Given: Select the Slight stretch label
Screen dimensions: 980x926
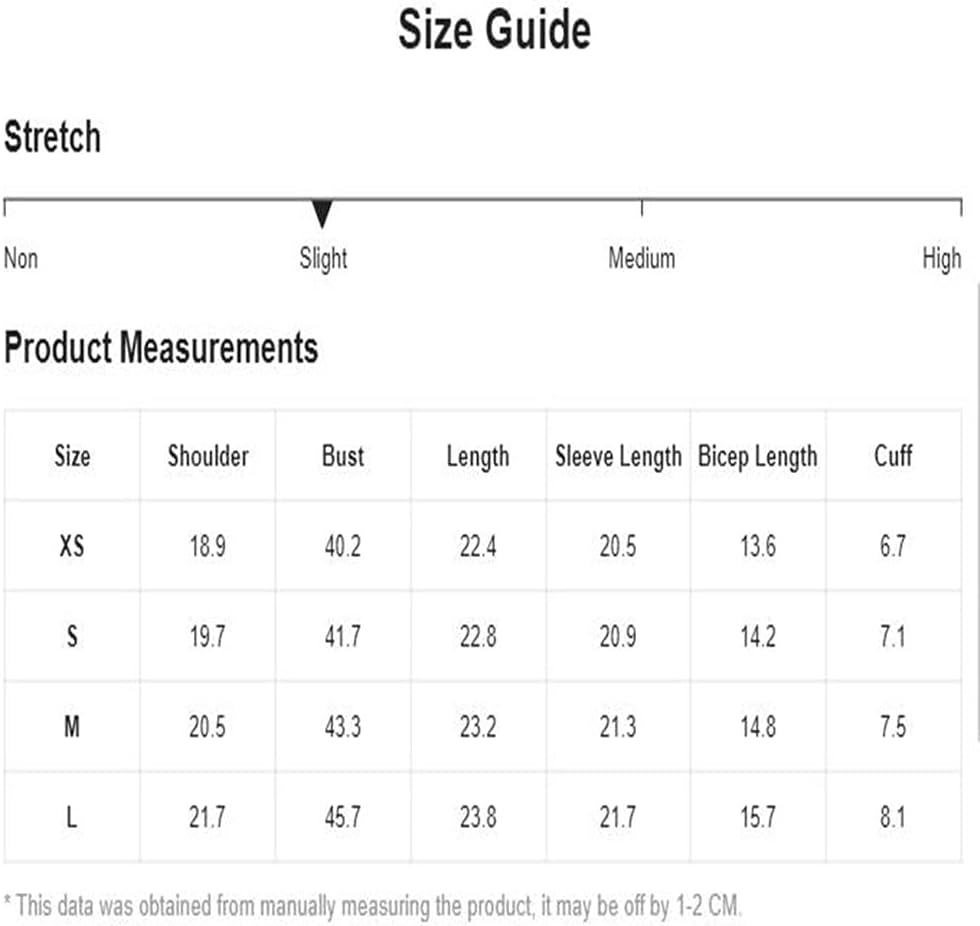Looking at the screenshot, I should [323, 258].
